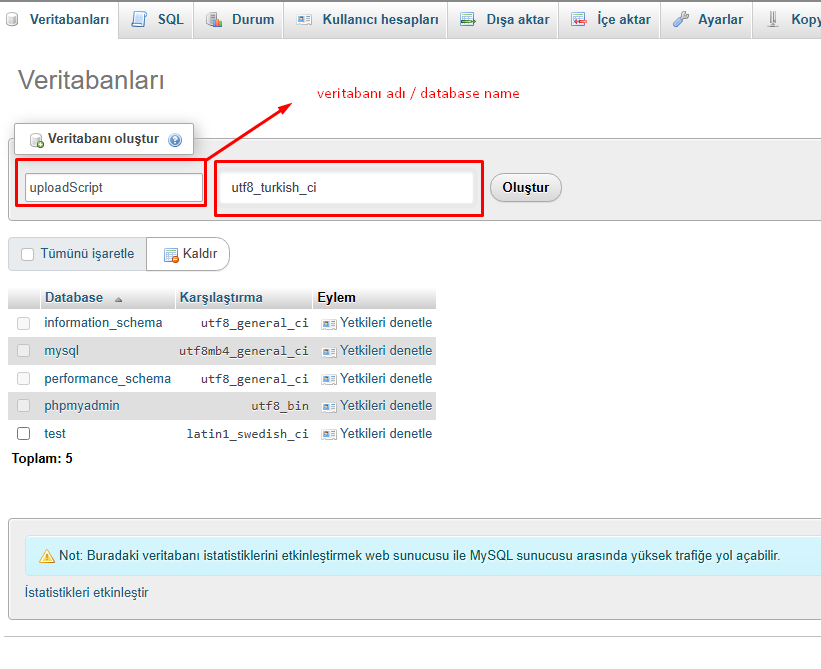The image size is (821, 669).
Task: Click Yetkileri denetle for test
Action: point(386,433)
